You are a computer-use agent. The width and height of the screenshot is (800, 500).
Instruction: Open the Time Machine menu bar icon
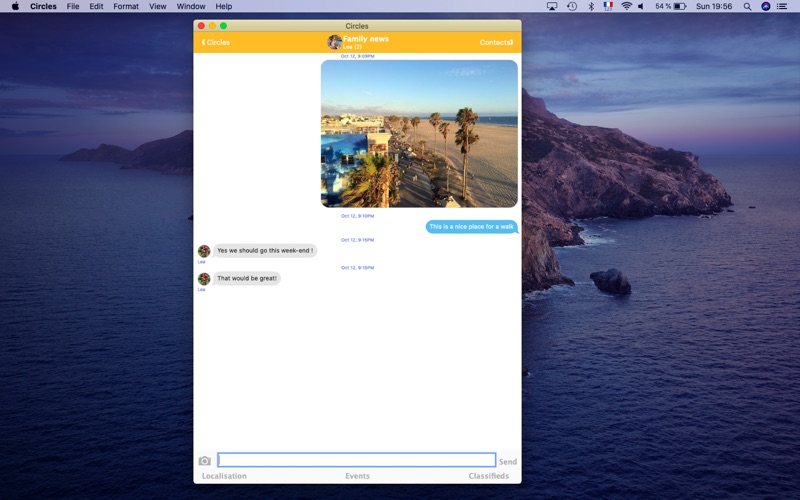(572, 6)
